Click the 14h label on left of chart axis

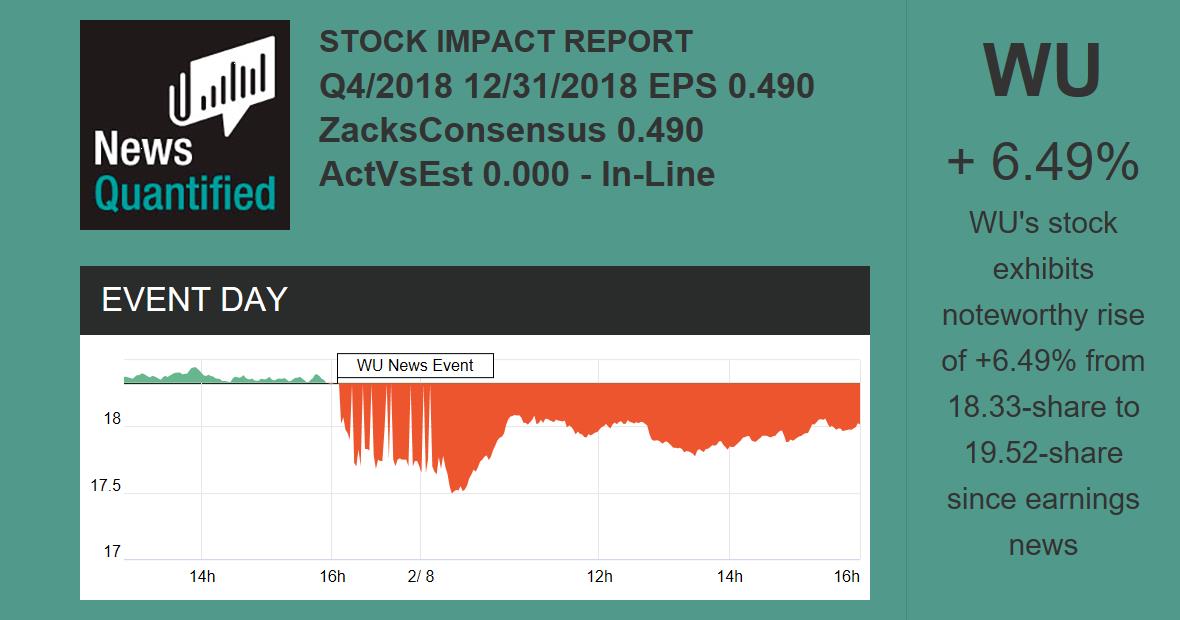point(202,576)
